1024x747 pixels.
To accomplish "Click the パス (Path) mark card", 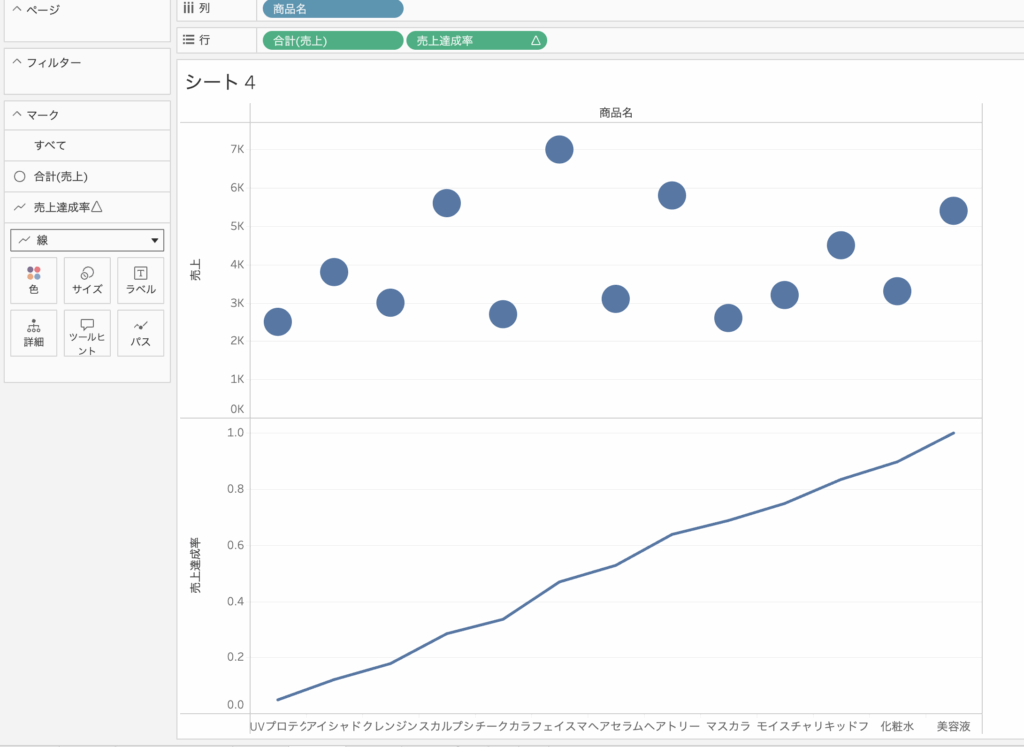I will (x=140, y=333).
